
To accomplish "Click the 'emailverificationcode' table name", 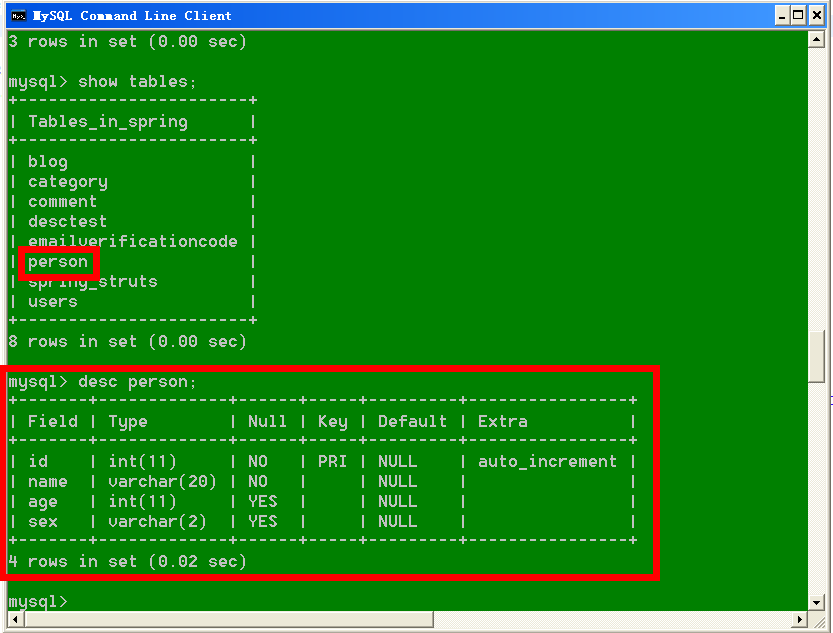I will pyautogui.click(x=133, y=242).
